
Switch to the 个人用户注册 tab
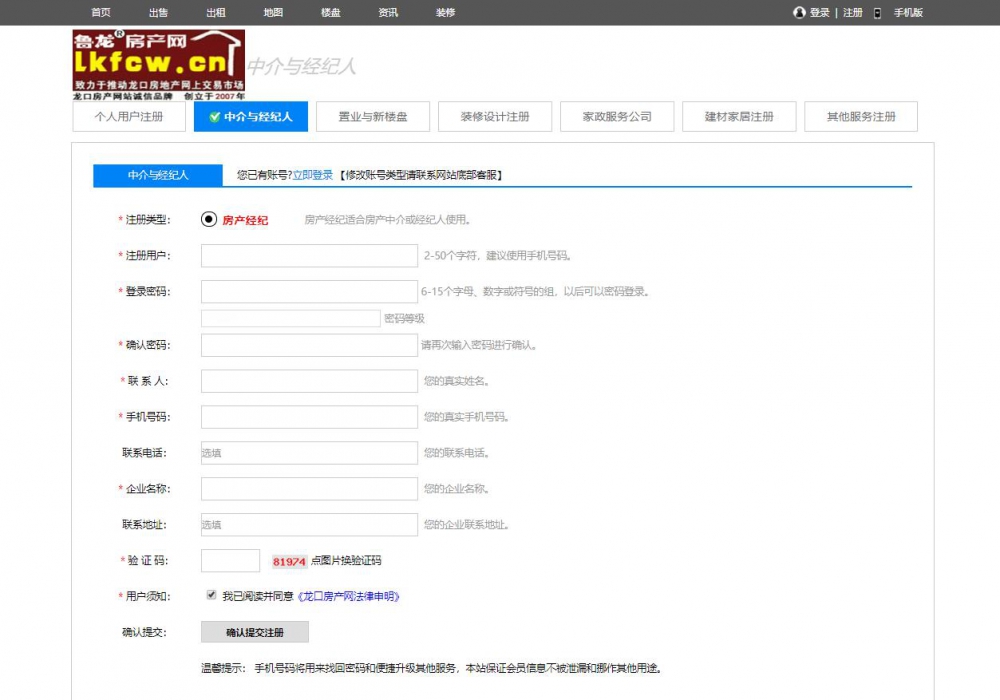pyautogui.click(x=129, y=117)
